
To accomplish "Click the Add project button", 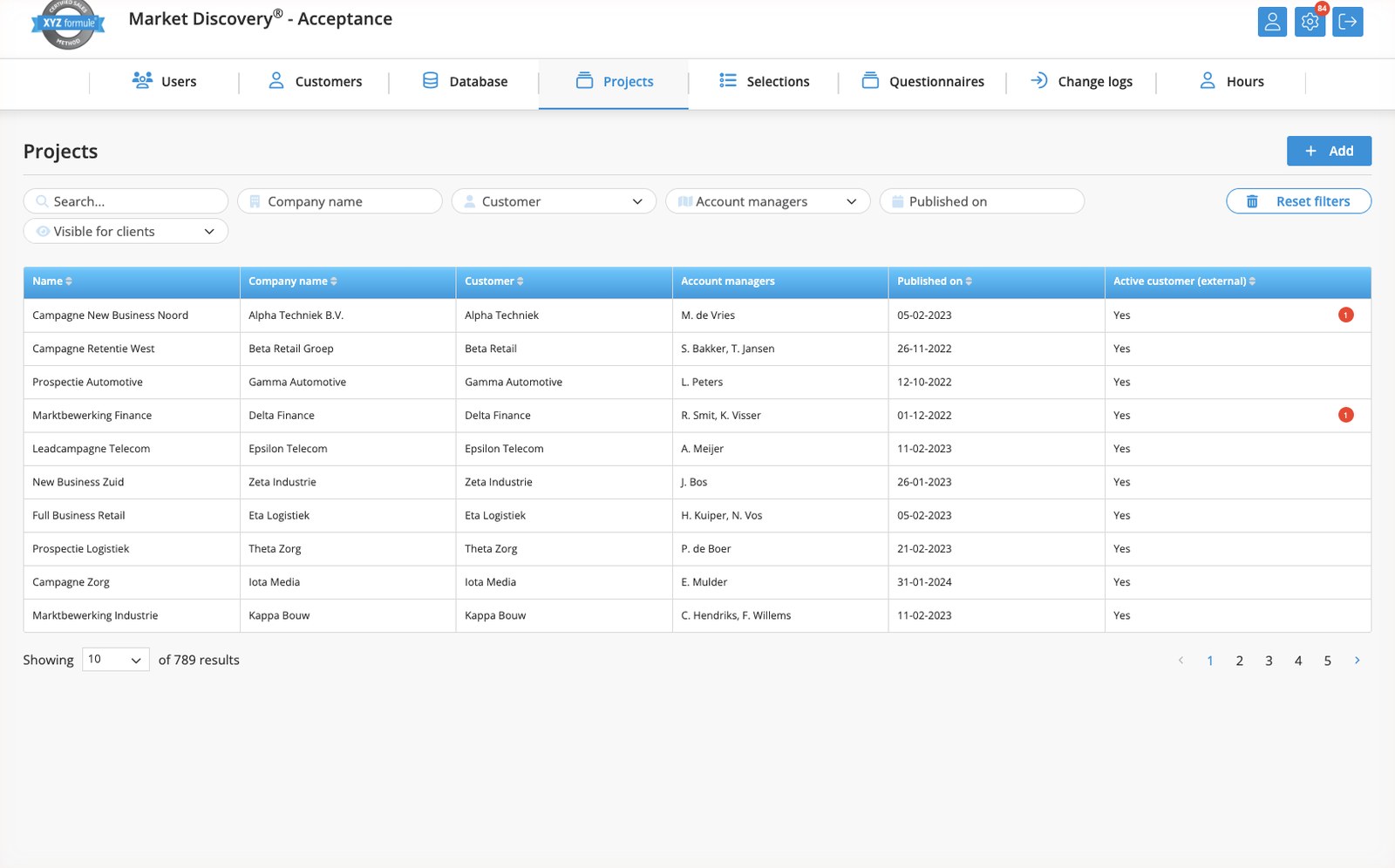I will [1329, 151].
